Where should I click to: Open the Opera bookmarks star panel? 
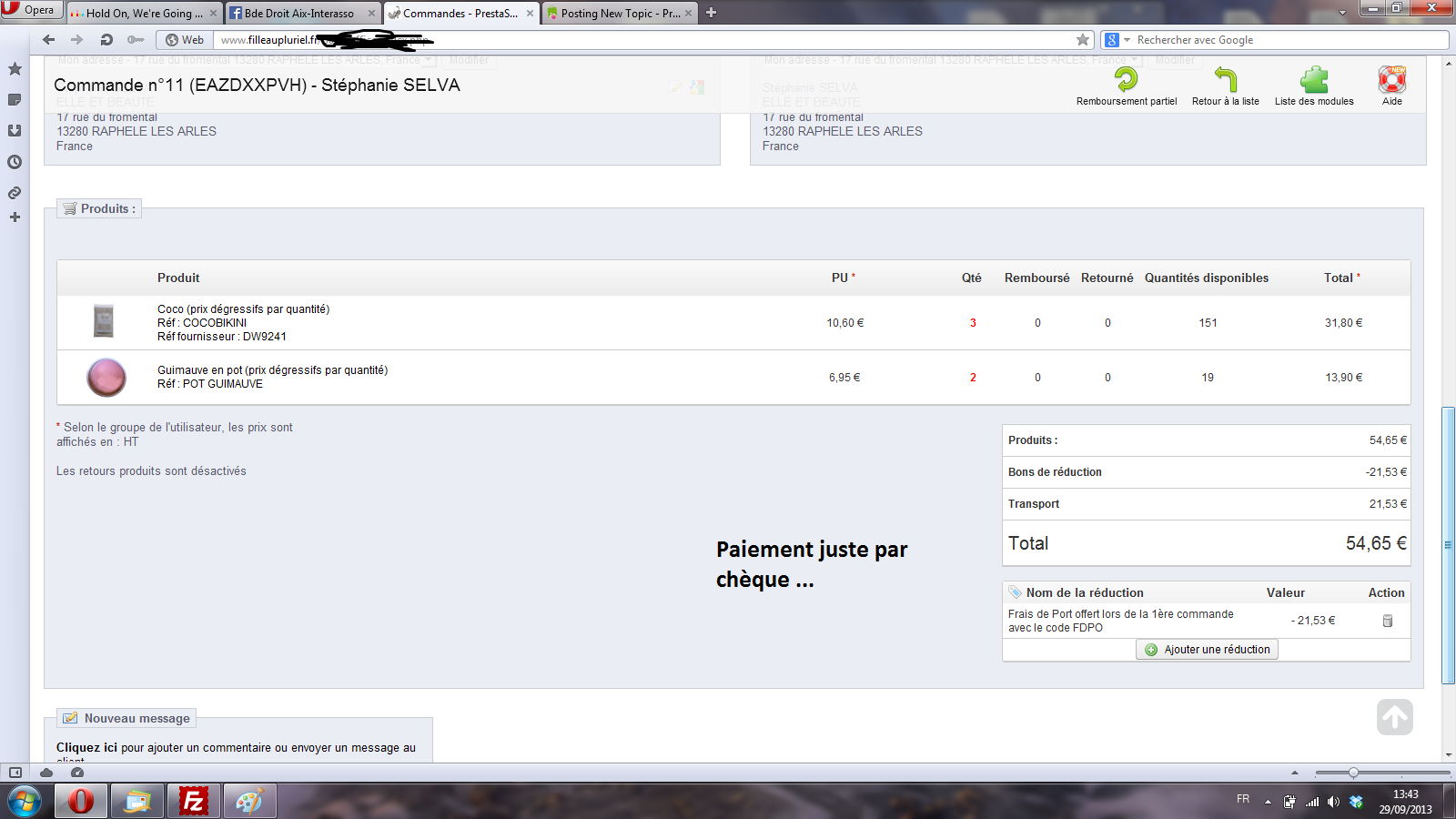coord(15,69)
